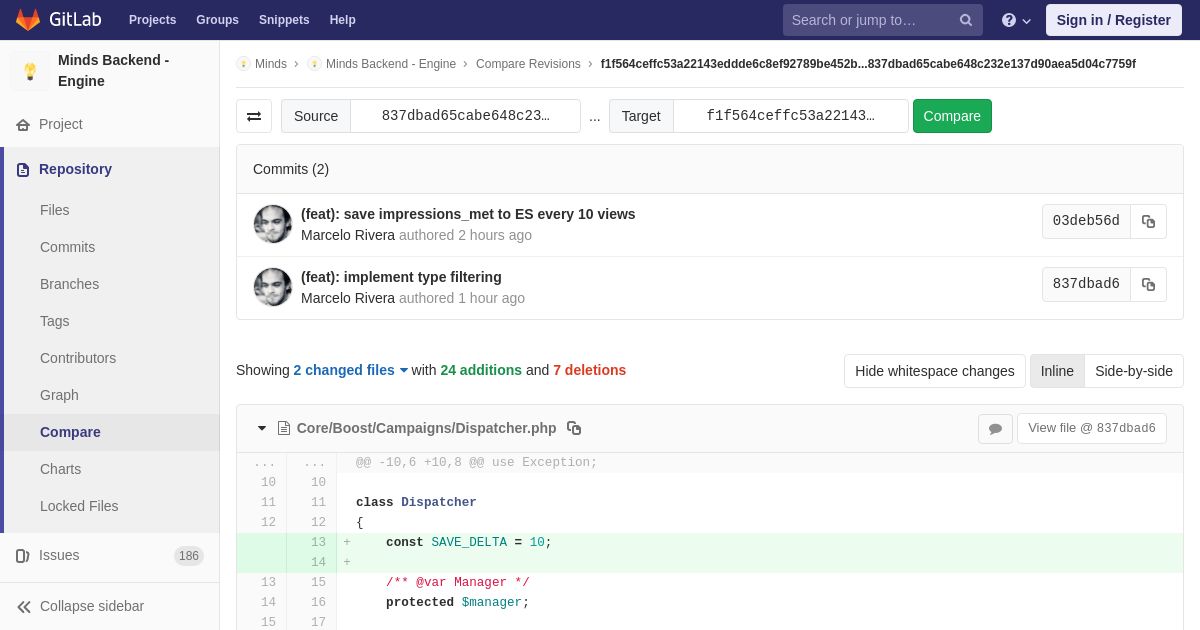Click Compare Revisions breadcrumb
The height and width of the screenshot is (630, 1200).
[x=528, y=64]
